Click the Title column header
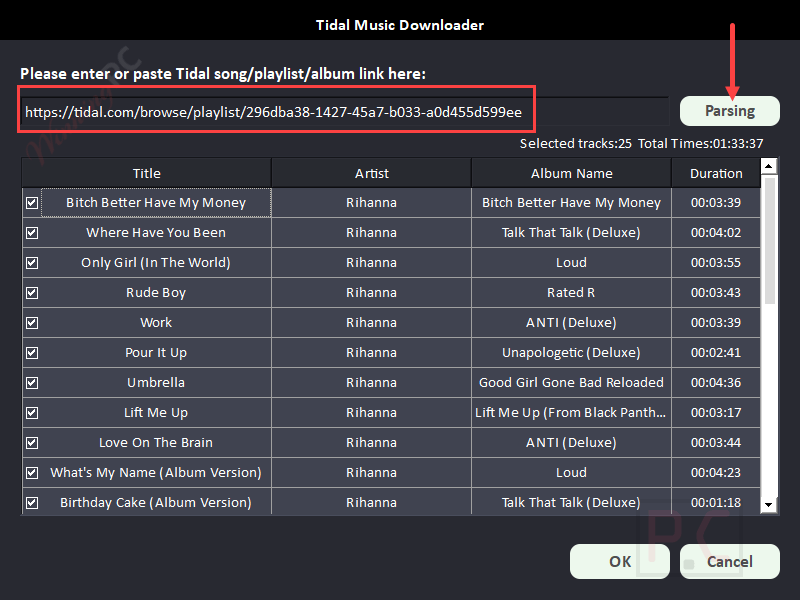This screenshot has width=800, height=600. click(146, 172)
